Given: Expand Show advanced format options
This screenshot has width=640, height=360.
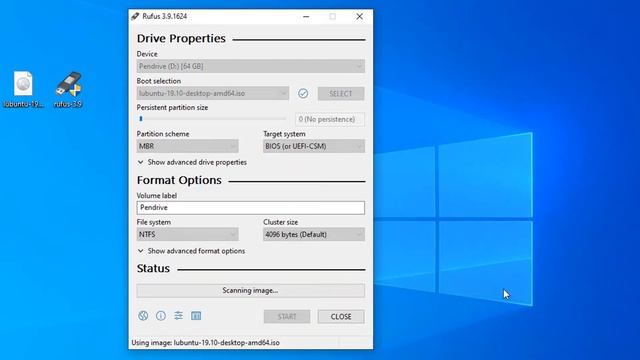Looking at the screenshot, I should [x=191, y=251].
